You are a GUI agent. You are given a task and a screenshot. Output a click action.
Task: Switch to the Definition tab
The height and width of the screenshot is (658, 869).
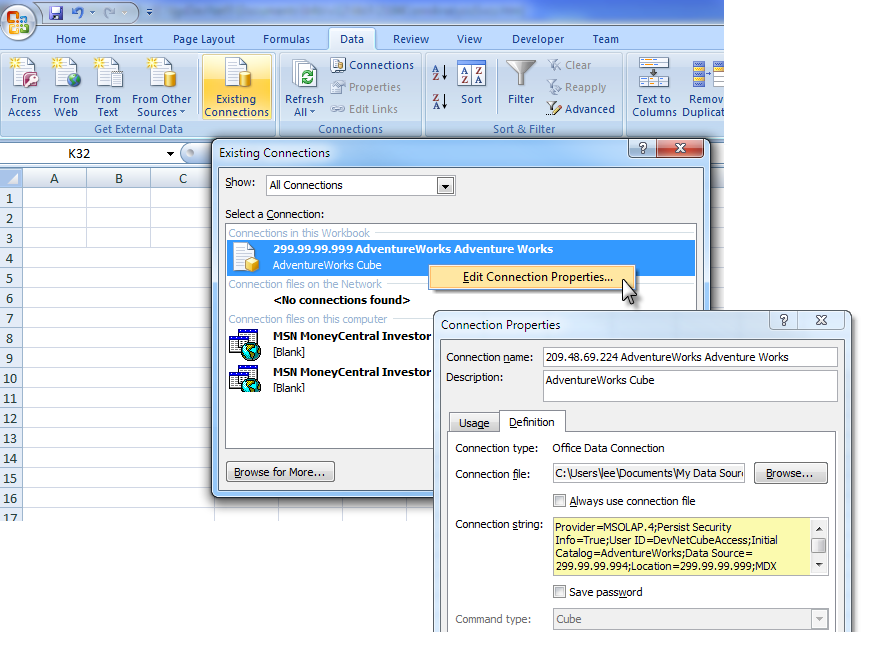[x=532, y=422]
